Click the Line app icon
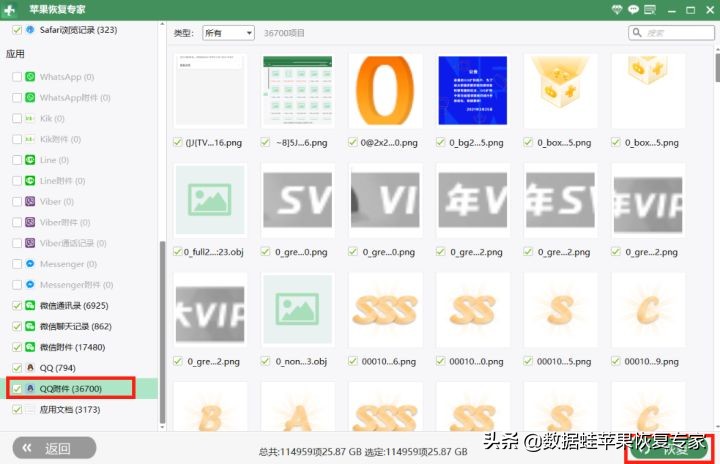Viewport: 720px width, 464px height. click(30, 160)
